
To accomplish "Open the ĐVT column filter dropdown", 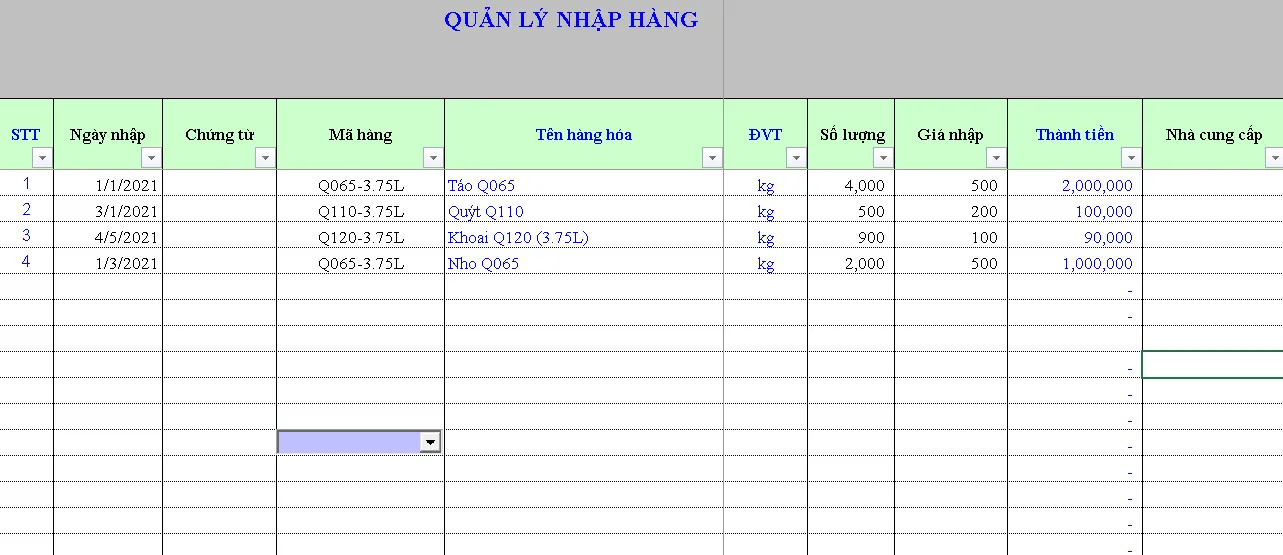I will pyautogui.click(x=796, y=158).
